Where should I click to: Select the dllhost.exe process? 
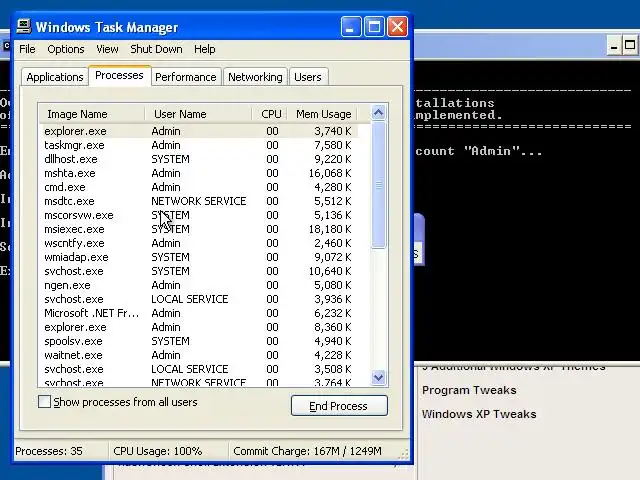pos(199,159)
